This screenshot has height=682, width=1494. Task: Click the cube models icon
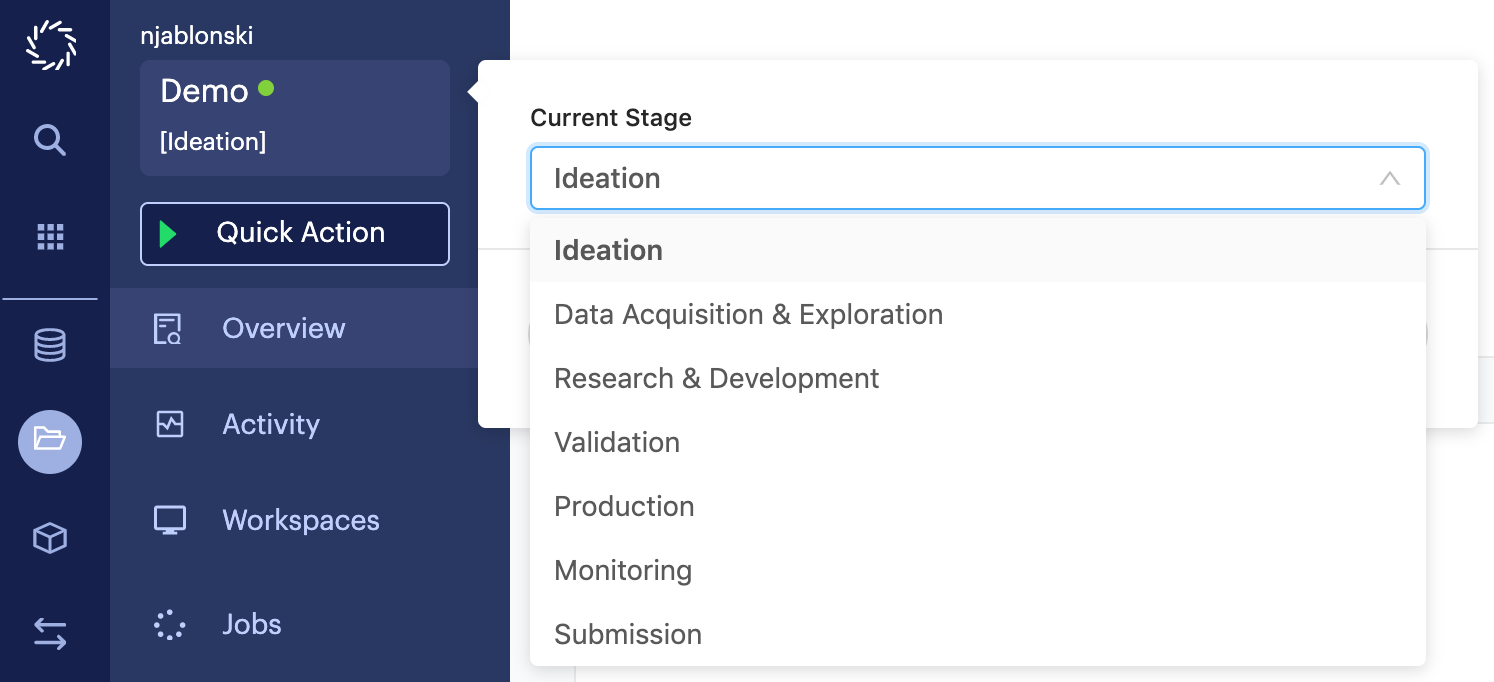pos(50,539)
